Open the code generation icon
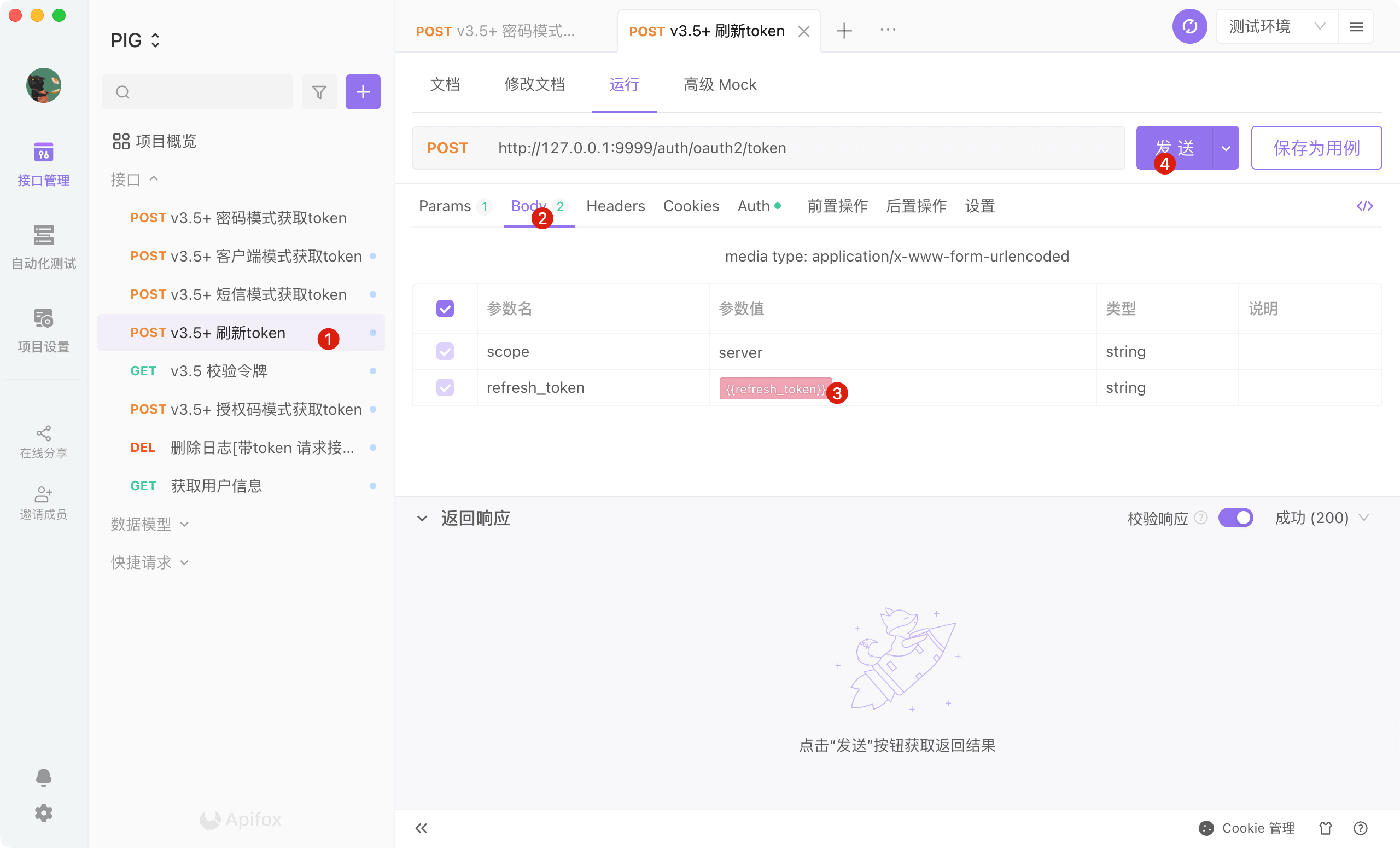Screen dimensions: 1400x848 [x=1364, y=206]
